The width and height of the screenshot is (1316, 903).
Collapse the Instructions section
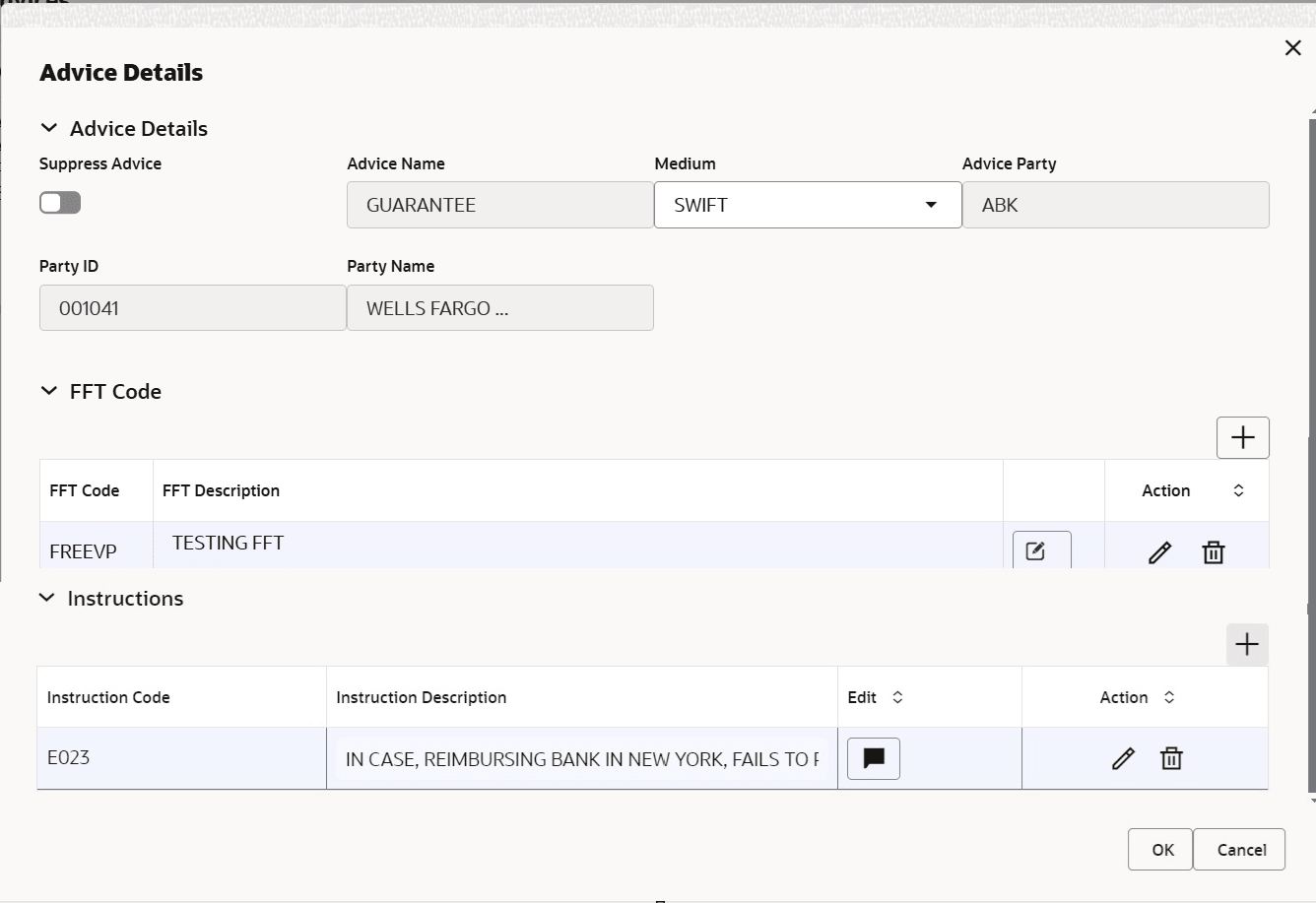[x=45, y=597]
